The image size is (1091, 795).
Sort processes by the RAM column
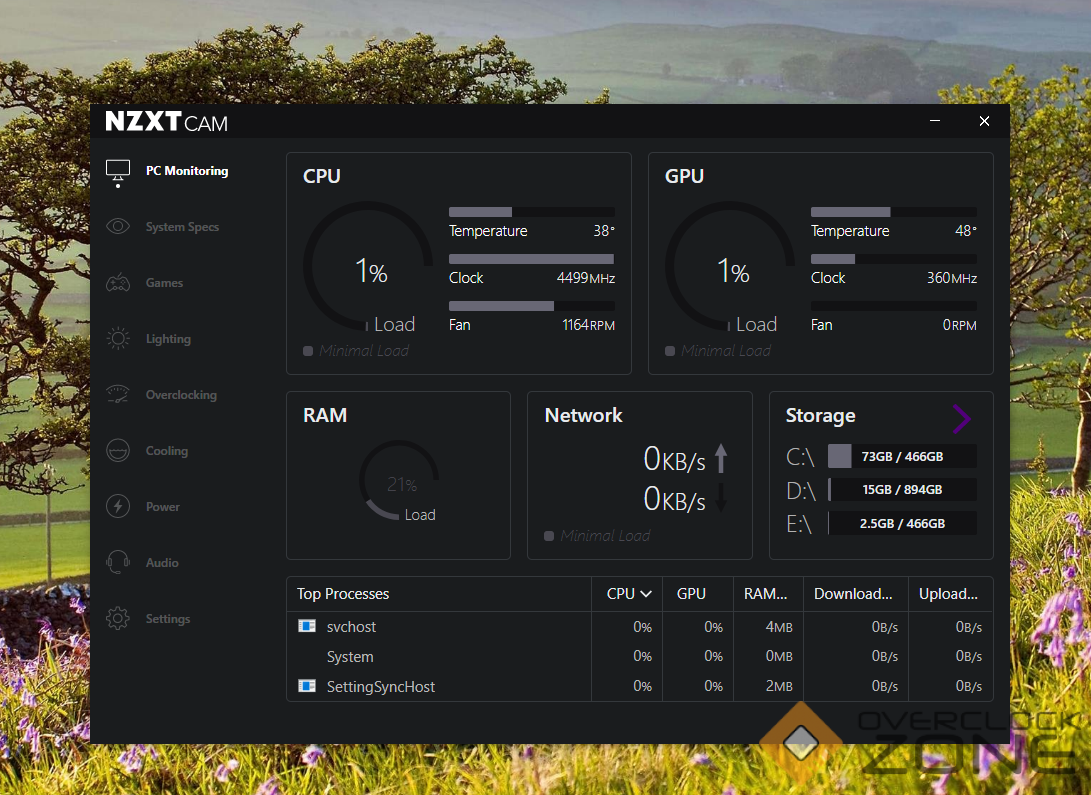pyautogui.click(x=766, y=594)
